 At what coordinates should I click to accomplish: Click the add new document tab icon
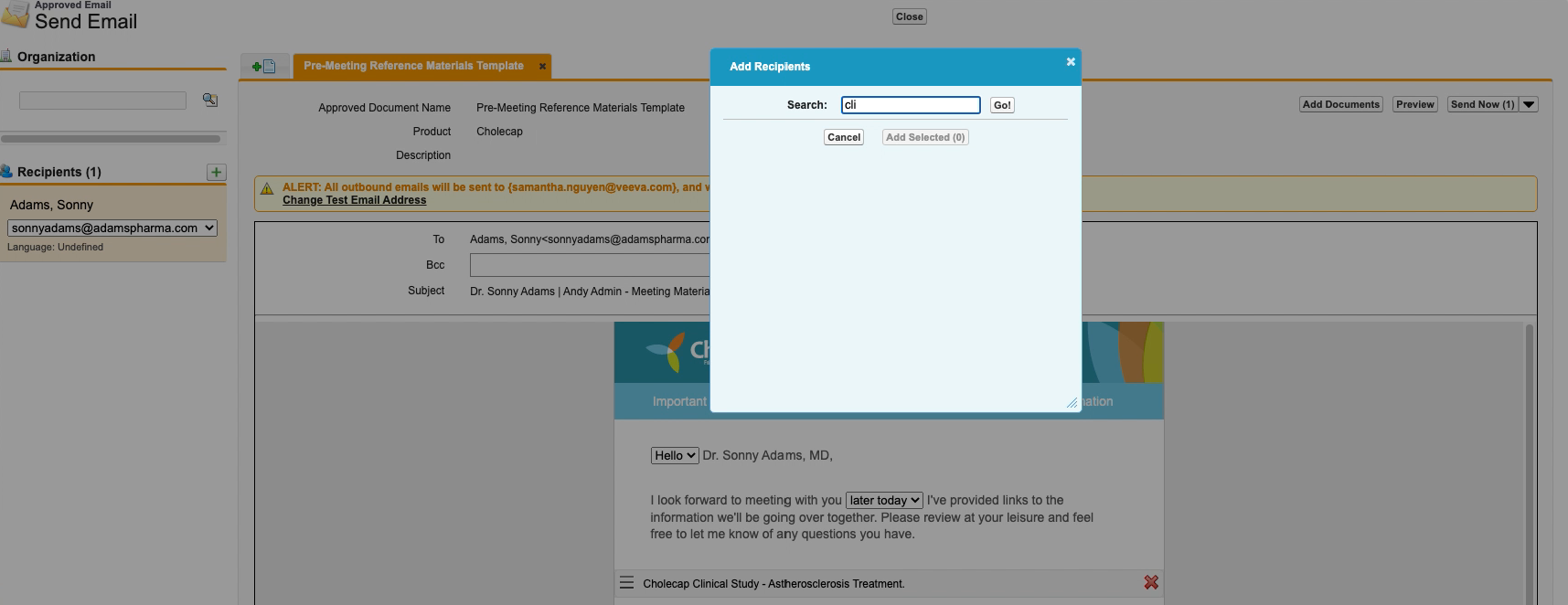tap(264, 67)
